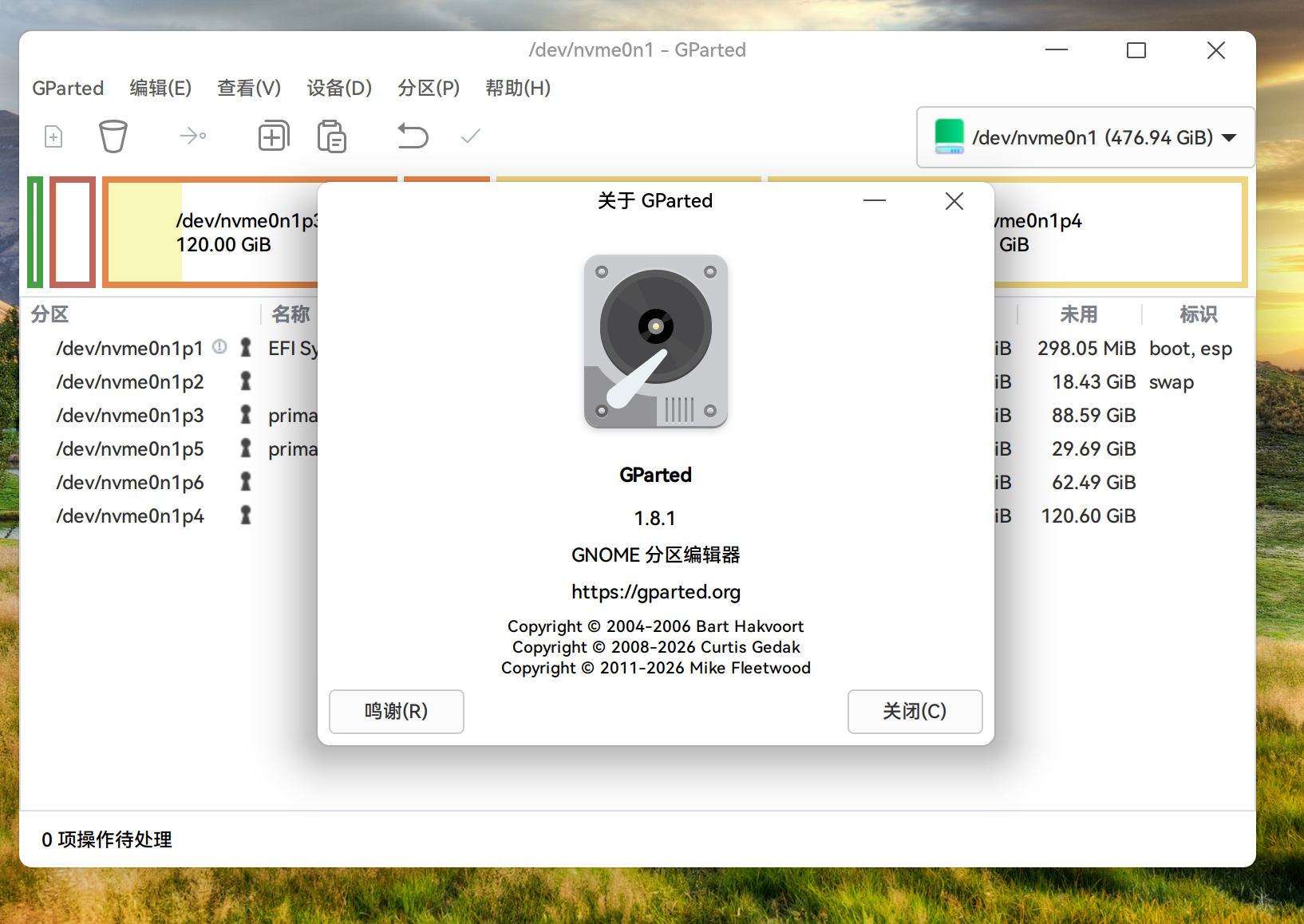
Task: Undo the last operation via toolbar icon
Action: (x=413, y=136)
